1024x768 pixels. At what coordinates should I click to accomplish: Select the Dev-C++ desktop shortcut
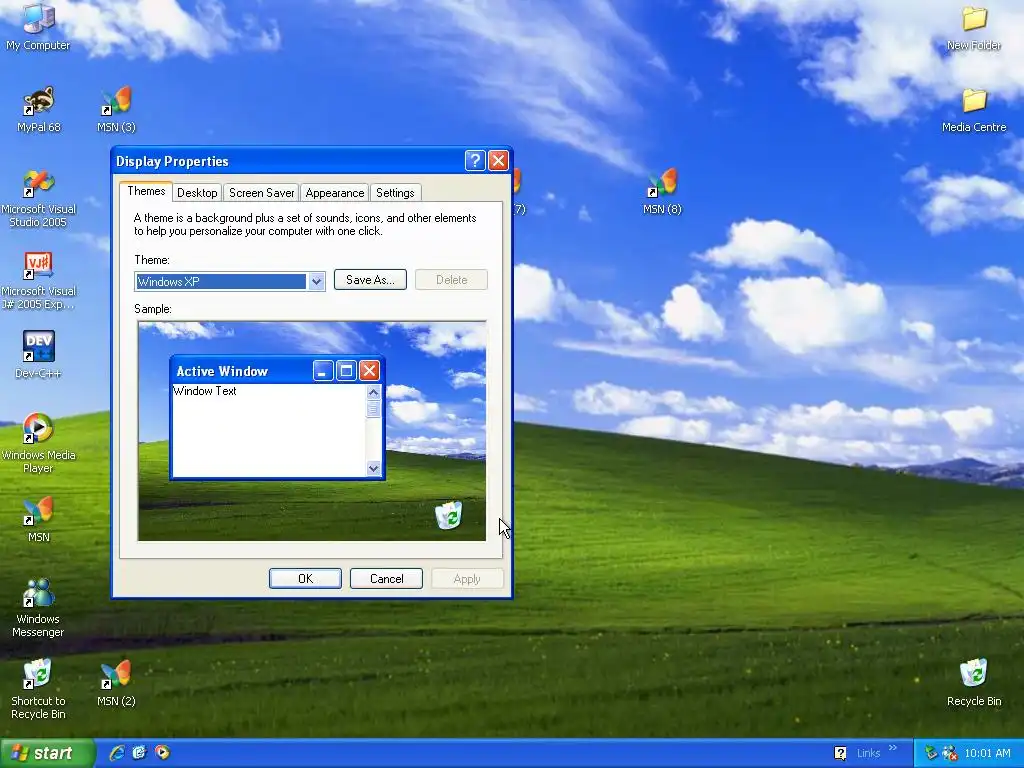point(39,355)
